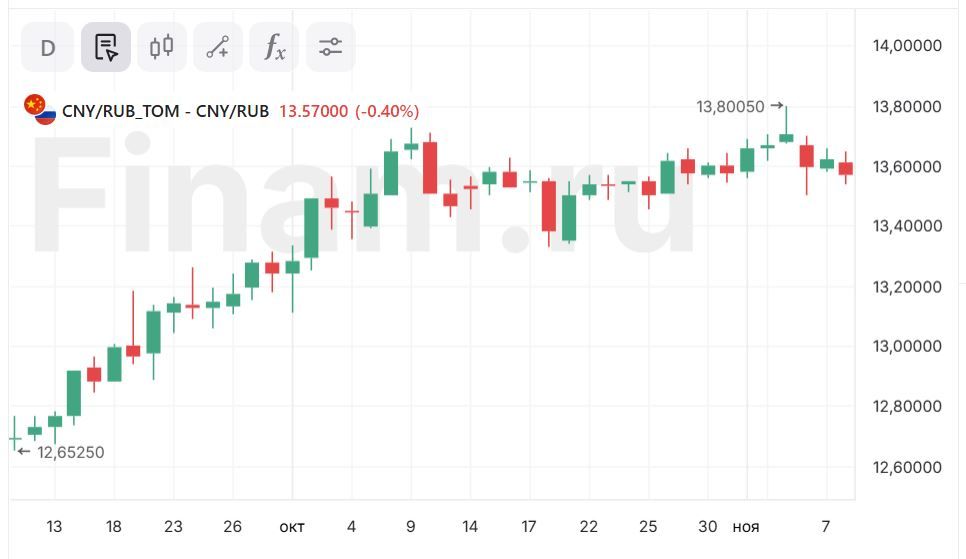
Task: Open the fx indicators menu
Action: (x=274, y=47)
